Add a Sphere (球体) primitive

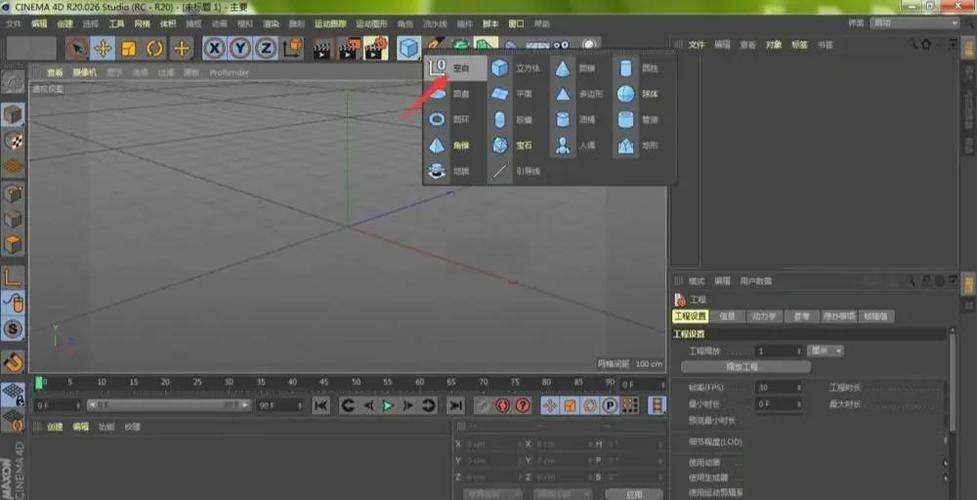click(626, 94)
